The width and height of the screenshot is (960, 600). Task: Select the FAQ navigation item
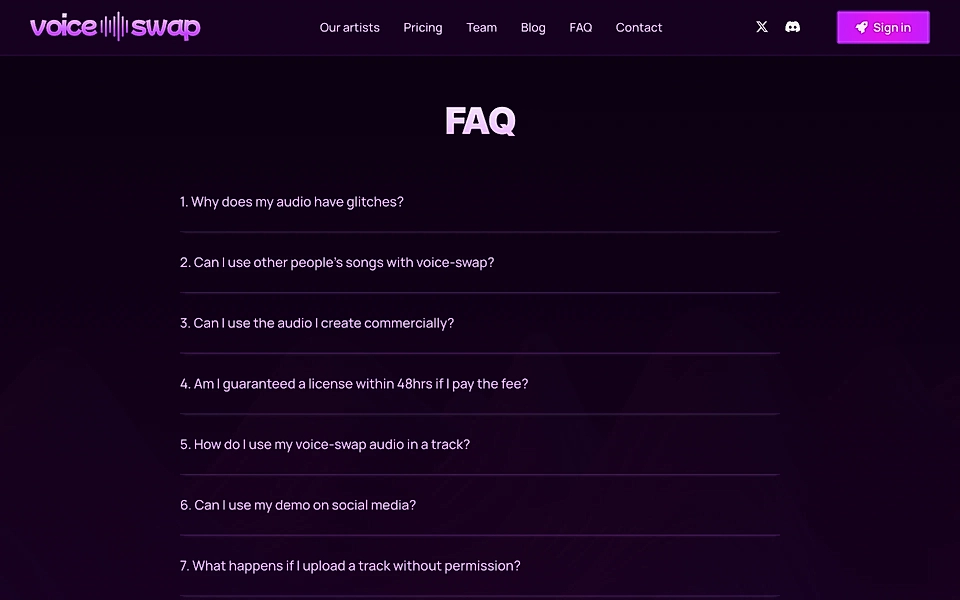[580, 28]
